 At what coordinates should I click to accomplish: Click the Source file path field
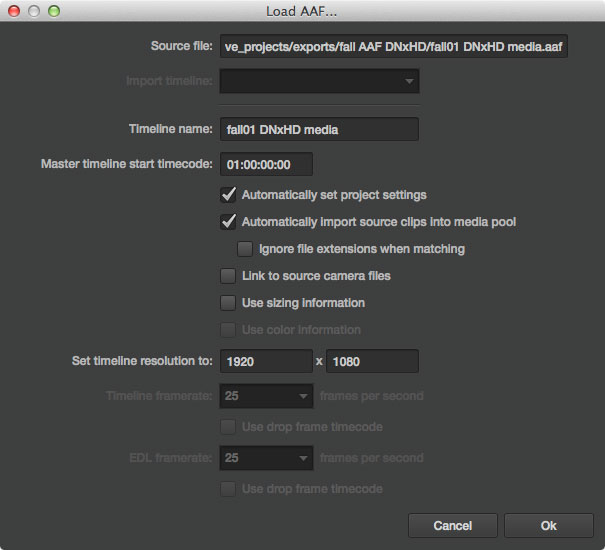click(x=394, y=46)
